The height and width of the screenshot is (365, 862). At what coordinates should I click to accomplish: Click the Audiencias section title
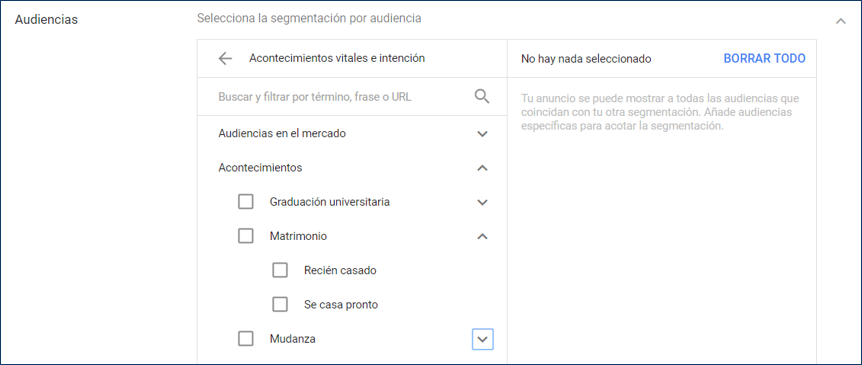[46, 20]
